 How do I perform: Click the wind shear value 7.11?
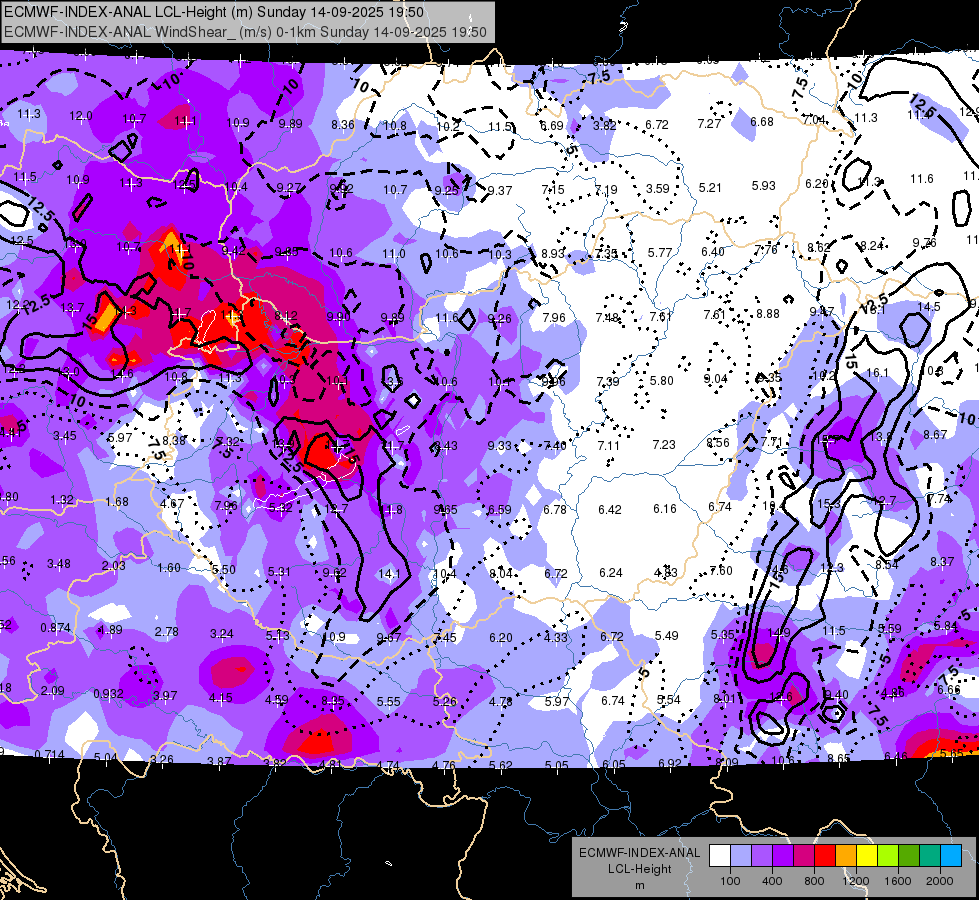coord(608,445)
